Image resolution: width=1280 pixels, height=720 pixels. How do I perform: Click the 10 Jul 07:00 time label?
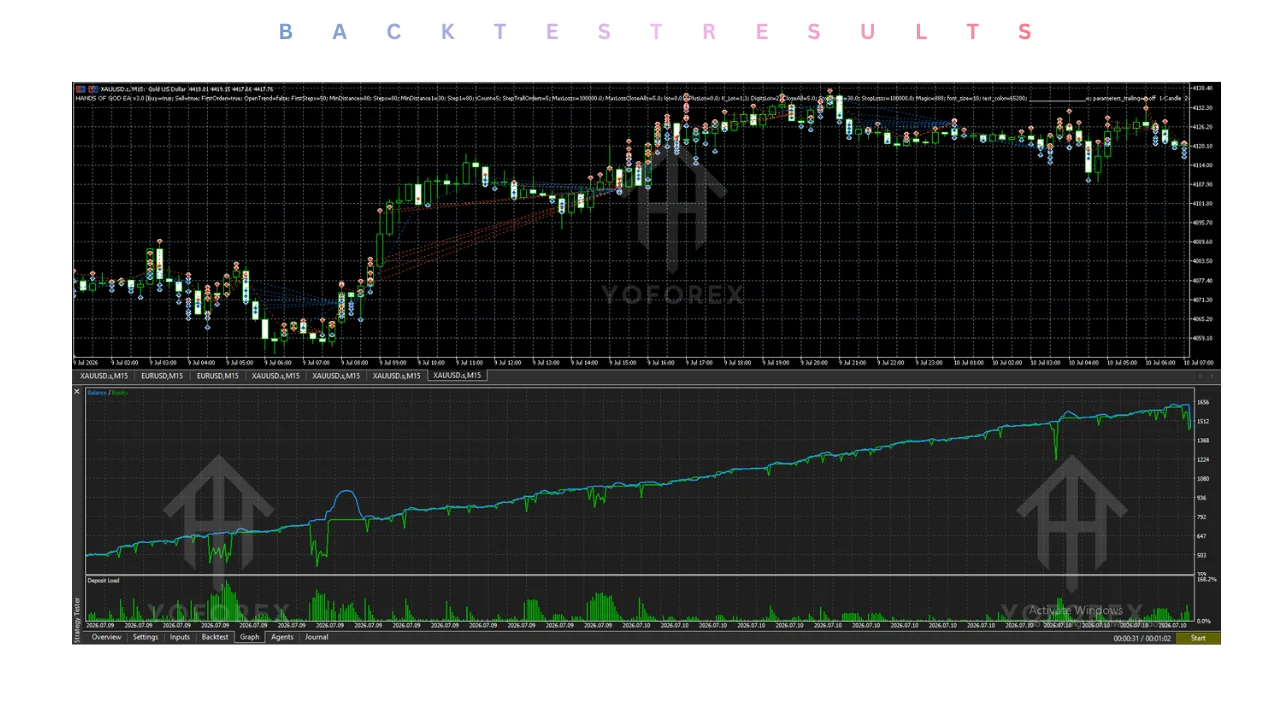tap(1199, 362)
